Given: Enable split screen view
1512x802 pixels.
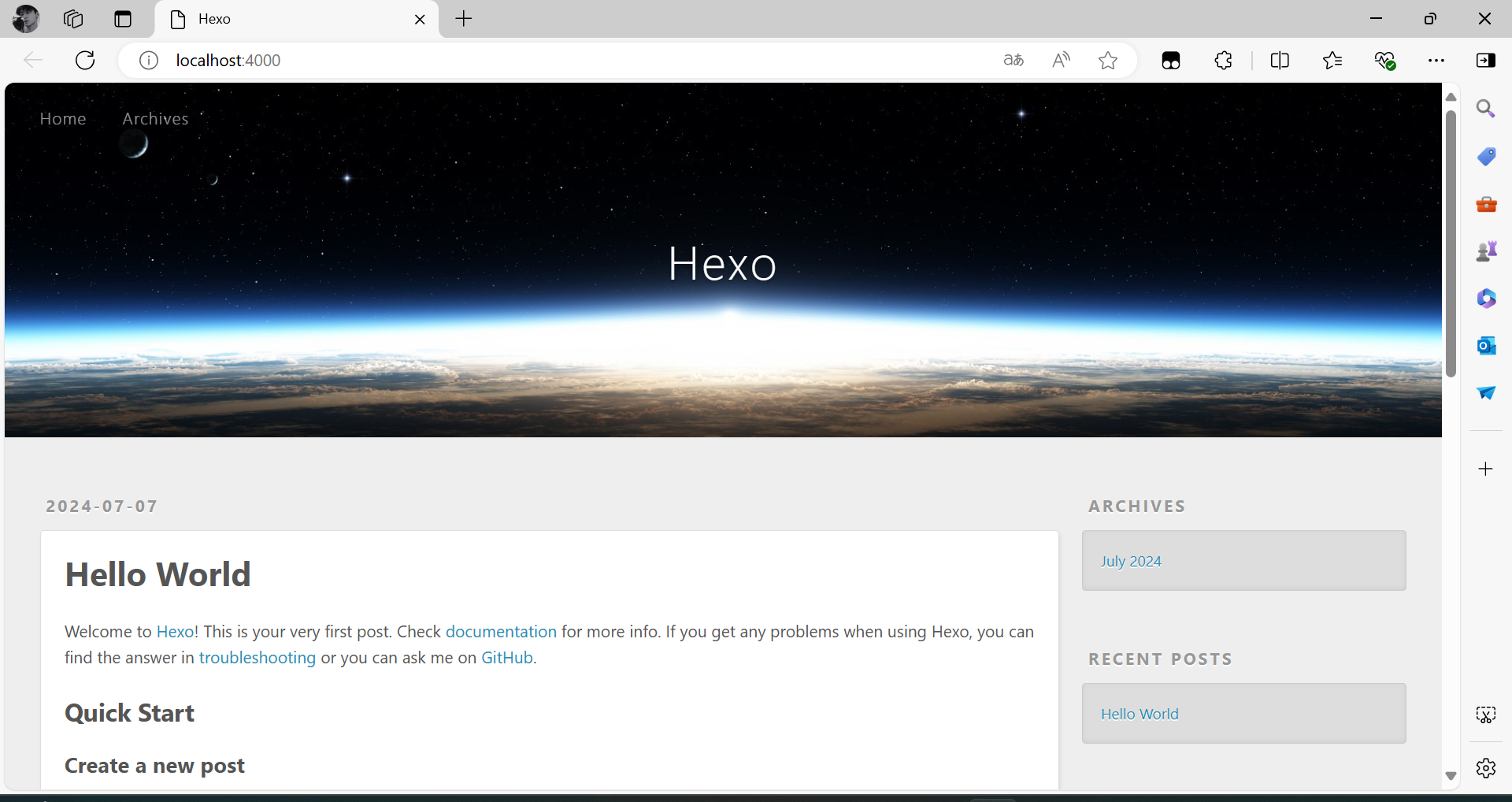Looking at the screenshot, I should (x=1280, y=60).
